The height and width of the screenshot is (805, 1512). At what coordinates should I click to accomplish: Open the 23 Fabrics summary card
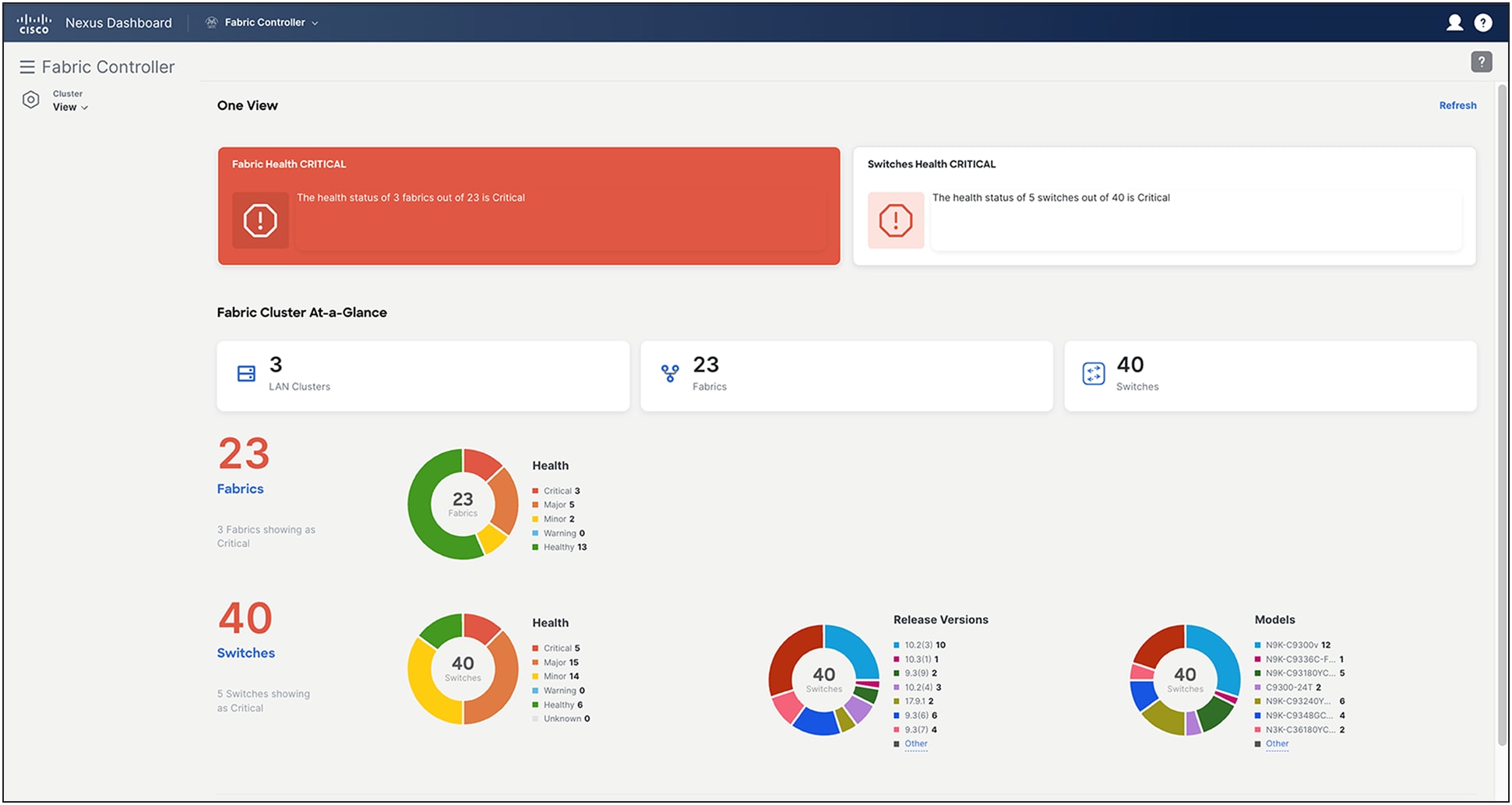click(x=847, y=376)
